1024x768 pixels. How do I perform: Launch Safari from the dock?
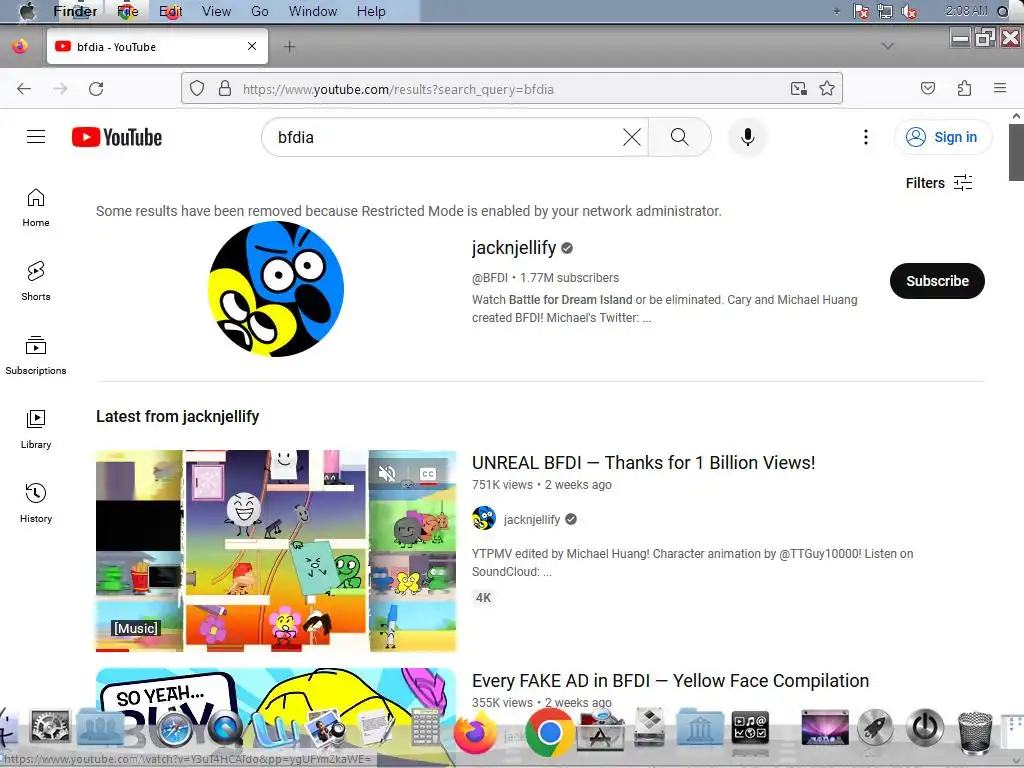174,730
